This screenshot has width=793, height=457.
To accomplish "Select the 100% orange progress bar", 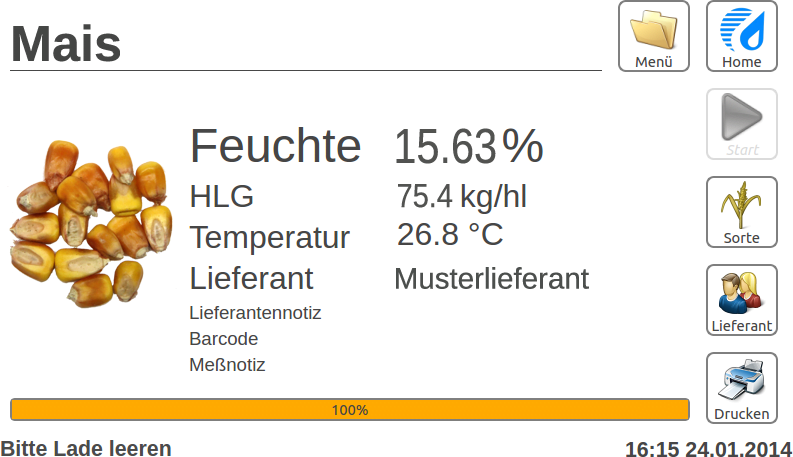I will [x=349, y=409].
